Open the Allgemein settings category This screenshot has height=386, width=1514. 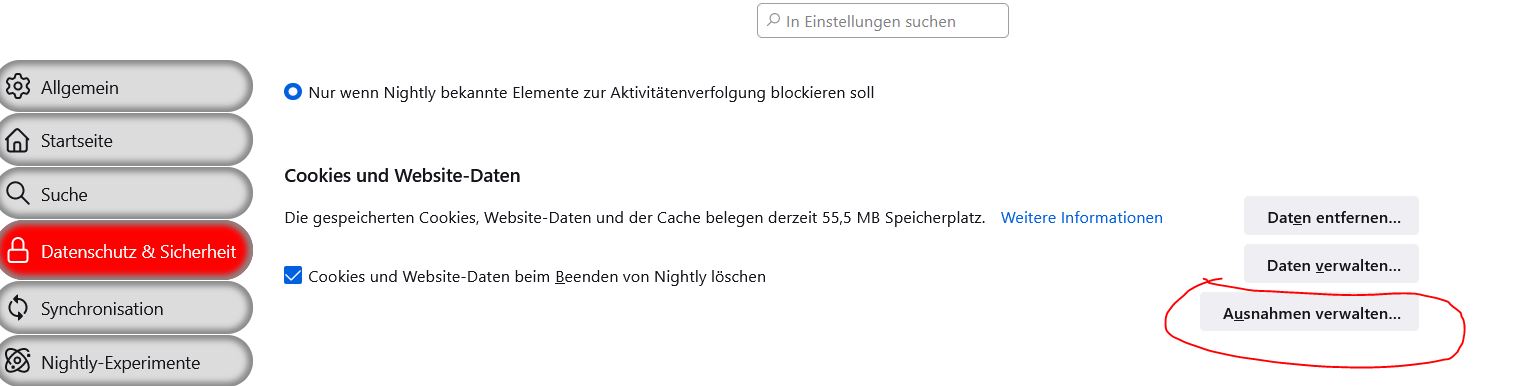(125, 87)
